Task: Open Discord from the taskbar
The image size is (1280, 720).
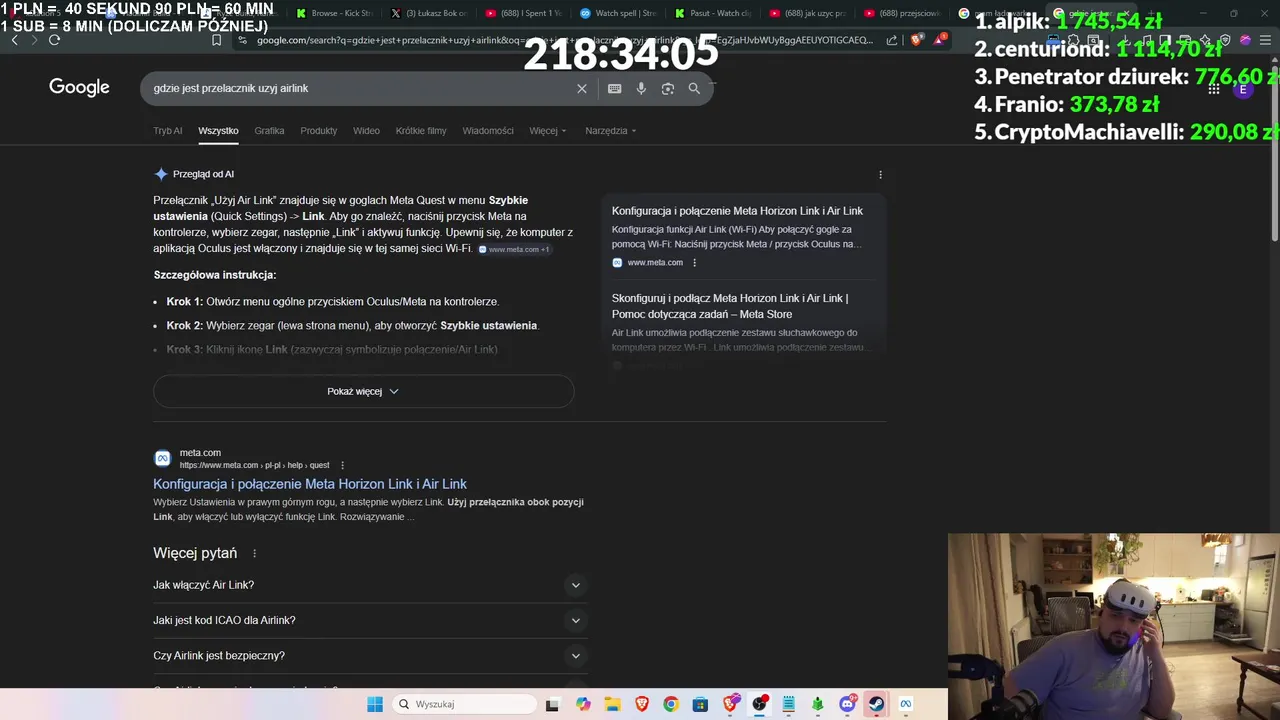Action: 848,704
